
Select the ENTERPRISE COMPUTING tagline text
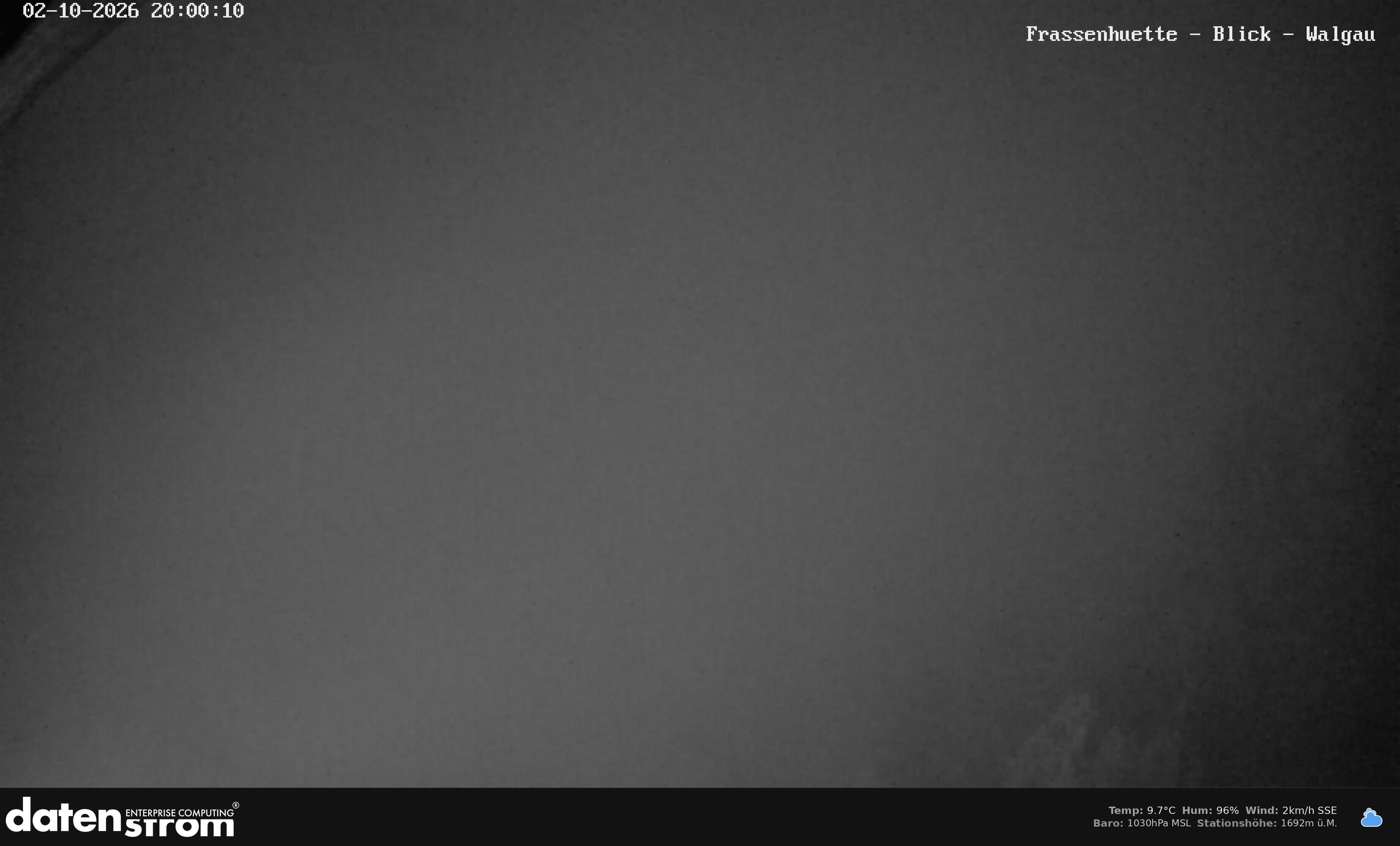[179, 812]
